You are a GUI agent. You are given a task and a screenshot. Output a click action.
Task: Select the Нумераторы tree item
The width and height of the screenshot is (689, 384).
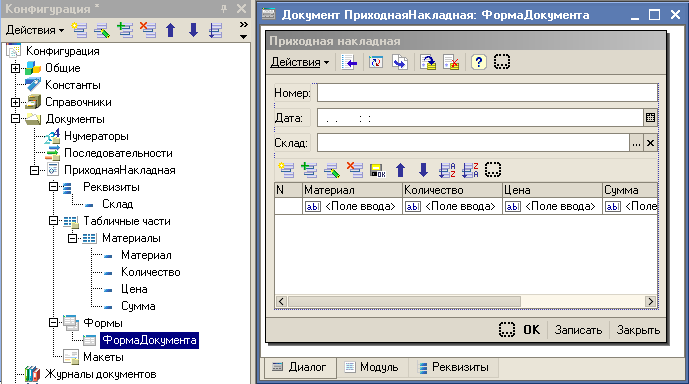tap(96, 136)
